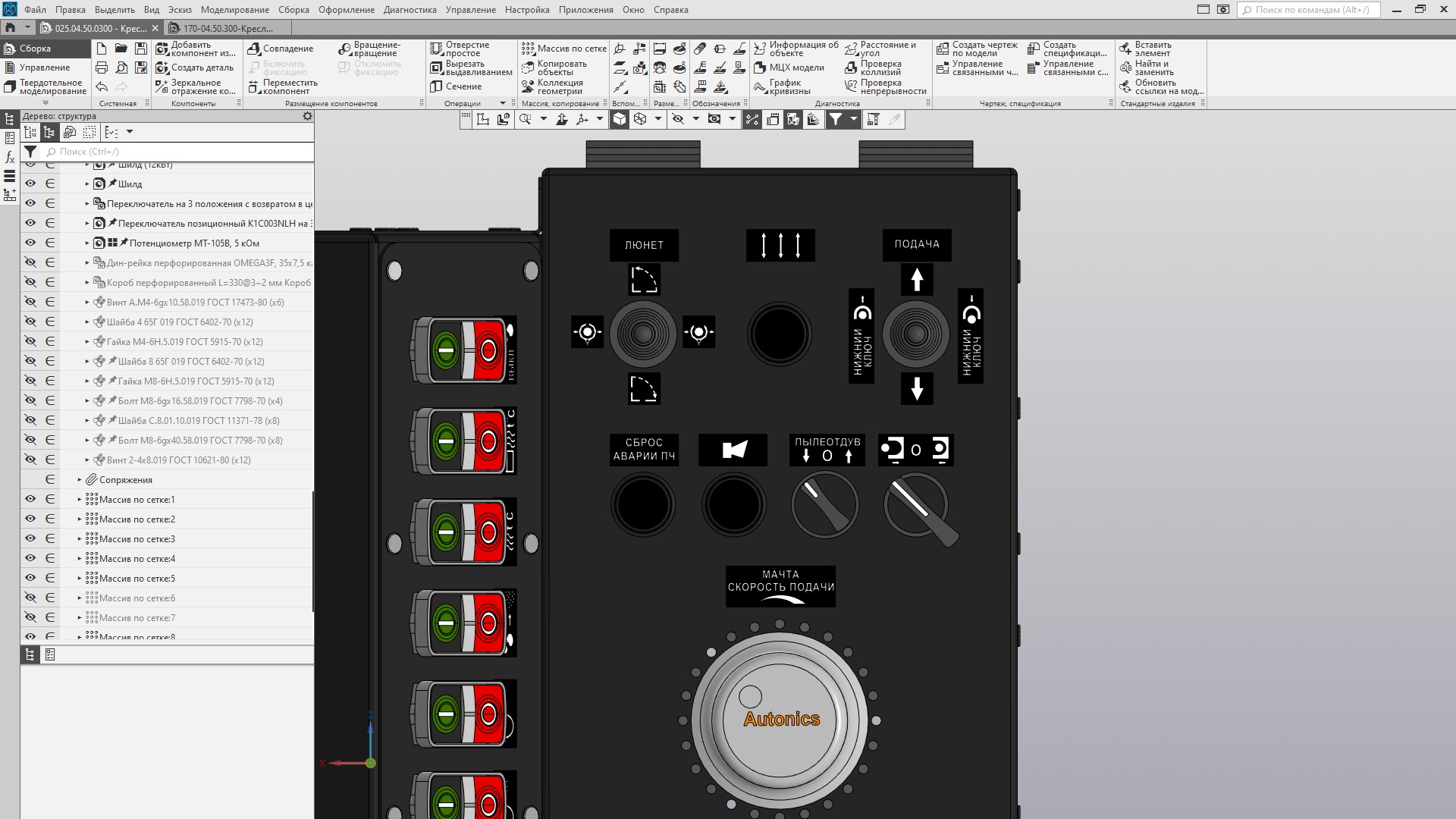Click the Collision check (Проверка коллизий) icon
Screen dimensions: 1456x819
point(851,67)
